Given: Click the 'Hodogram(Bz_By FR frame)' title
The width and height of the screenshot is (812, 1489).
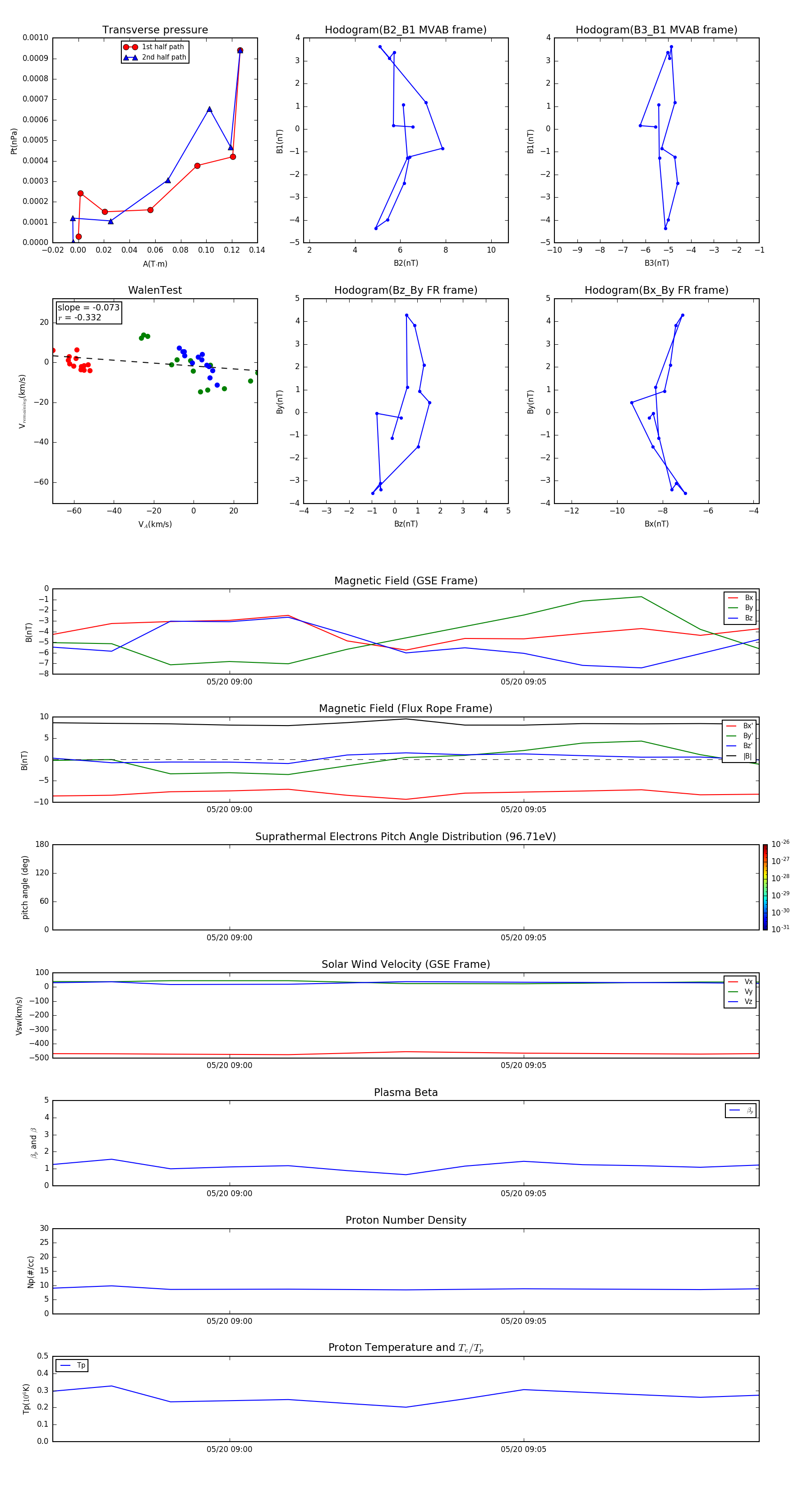Looking at the screenshot, I should click(x=406, y=290).
